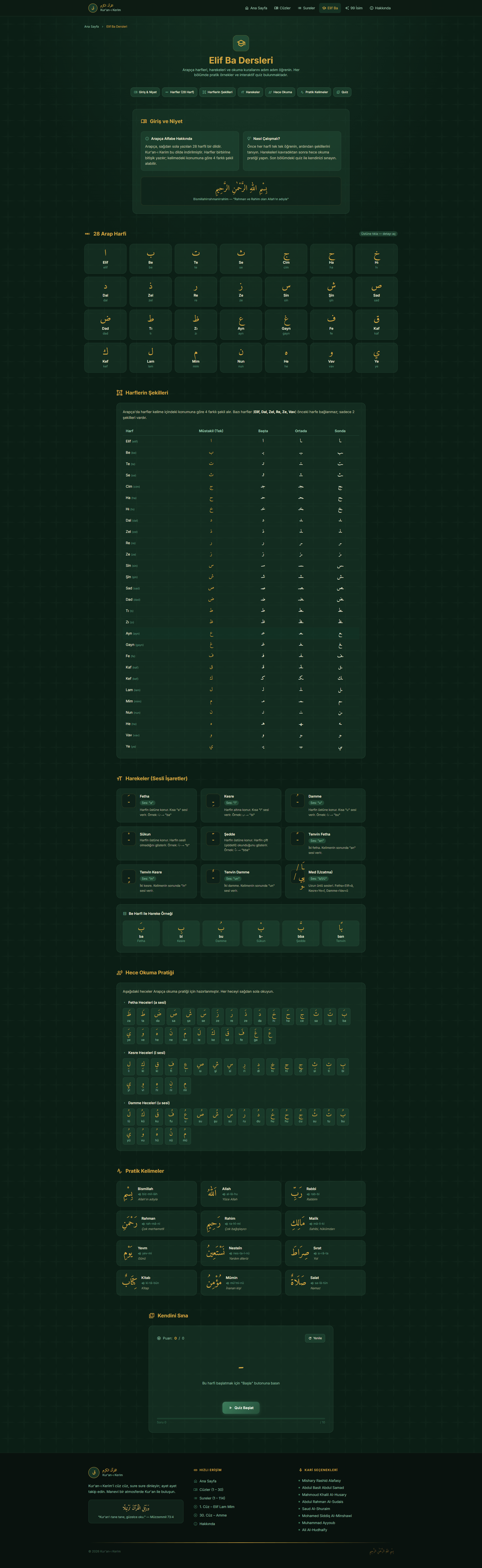Click the Müstakil (Tek) column header in the table
Image resolution: width=482 pixels, height=1568 pixels.
click(x=211, y=430)
